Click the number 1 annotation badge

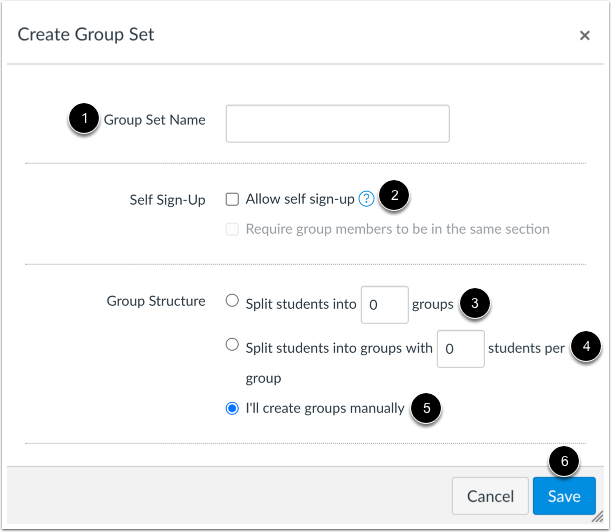click(84, 120)
